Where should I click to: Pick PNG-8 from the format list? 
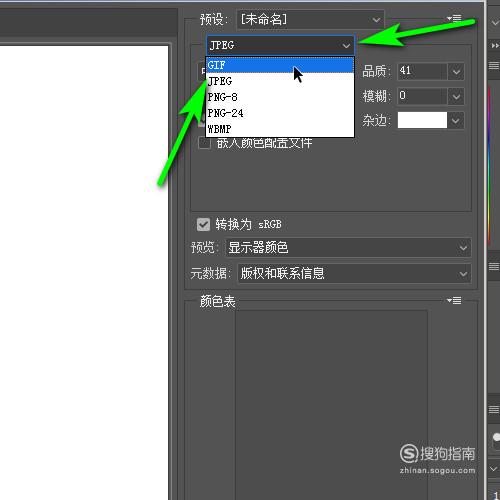click(280, 97)
